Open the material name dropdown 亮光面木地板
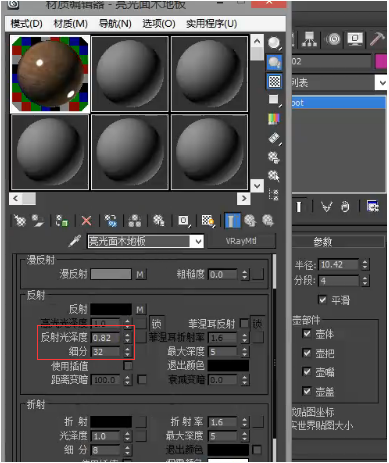The width and height of the screenshot is (389, 463). (x=198, y=241)
